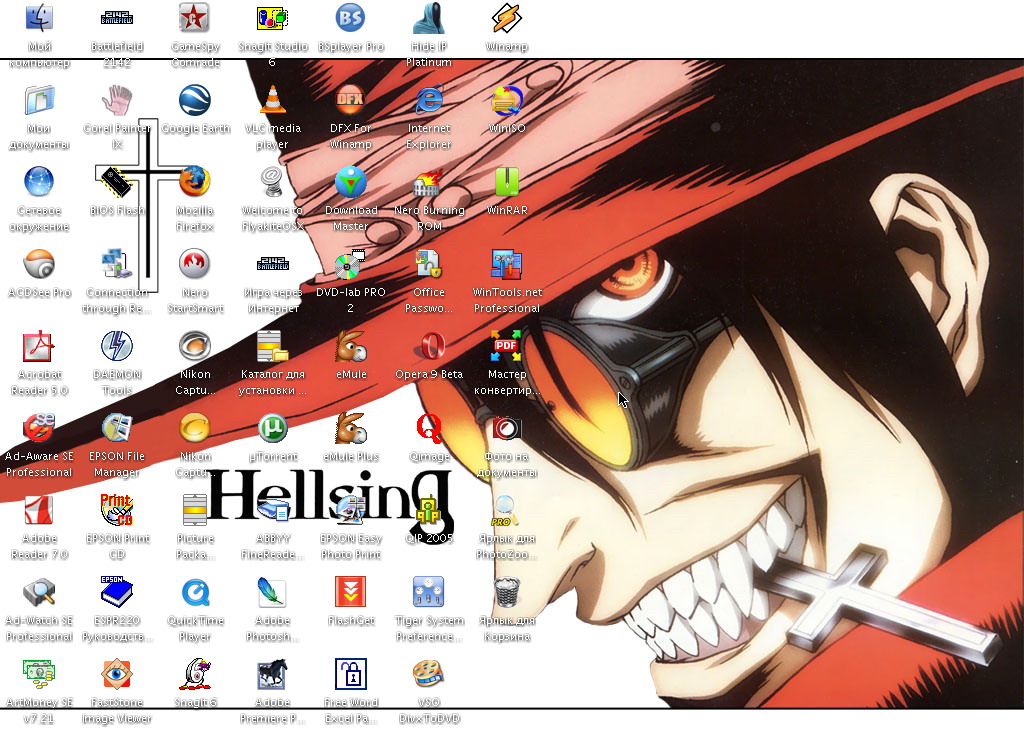Screen dimensions: 1024x744
Task: Select the Office Passwo... shortcut
Action: [428, 265]
